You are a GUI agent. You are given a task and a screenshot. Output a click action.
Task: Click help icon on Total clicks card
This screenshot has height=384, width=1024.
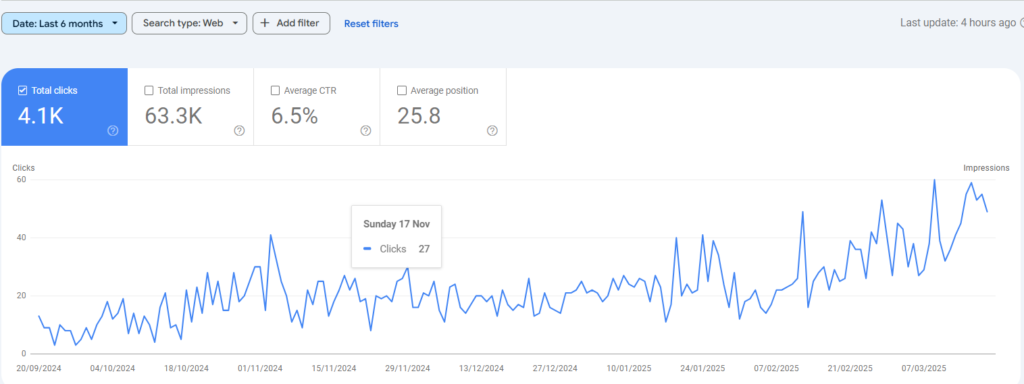113,131
